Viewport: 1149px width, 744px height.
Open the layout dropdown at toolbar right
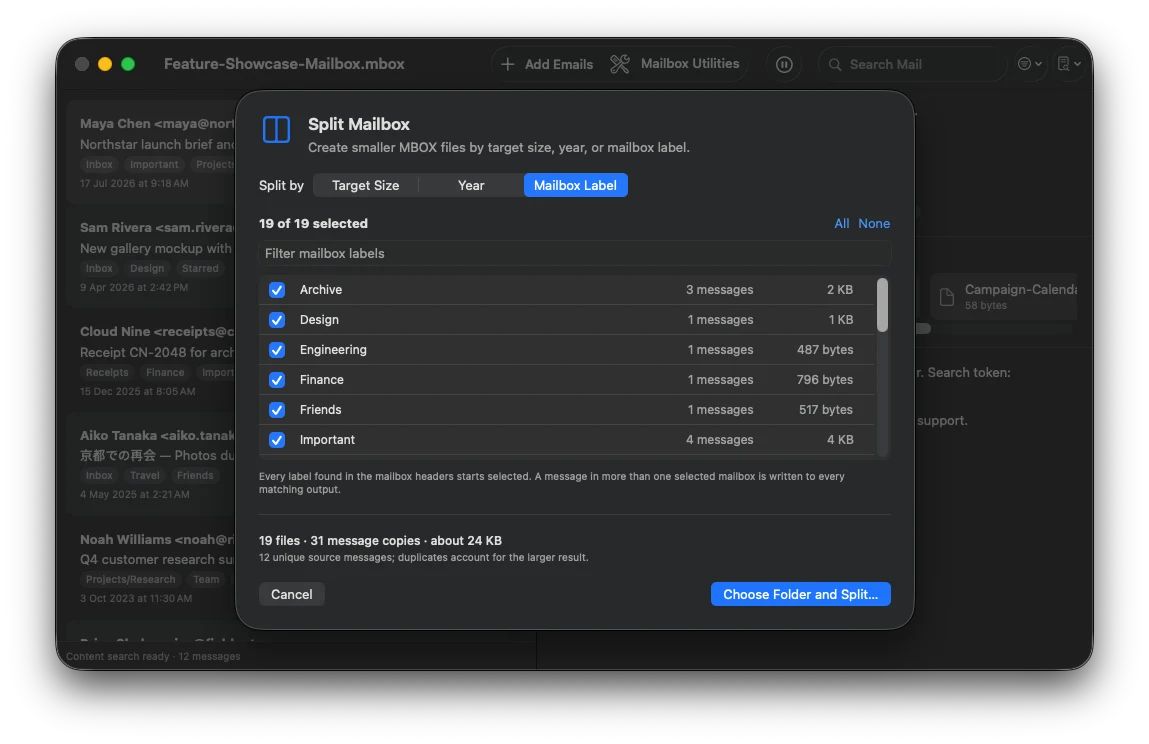pyautogui.click(x=1069, y=65)
